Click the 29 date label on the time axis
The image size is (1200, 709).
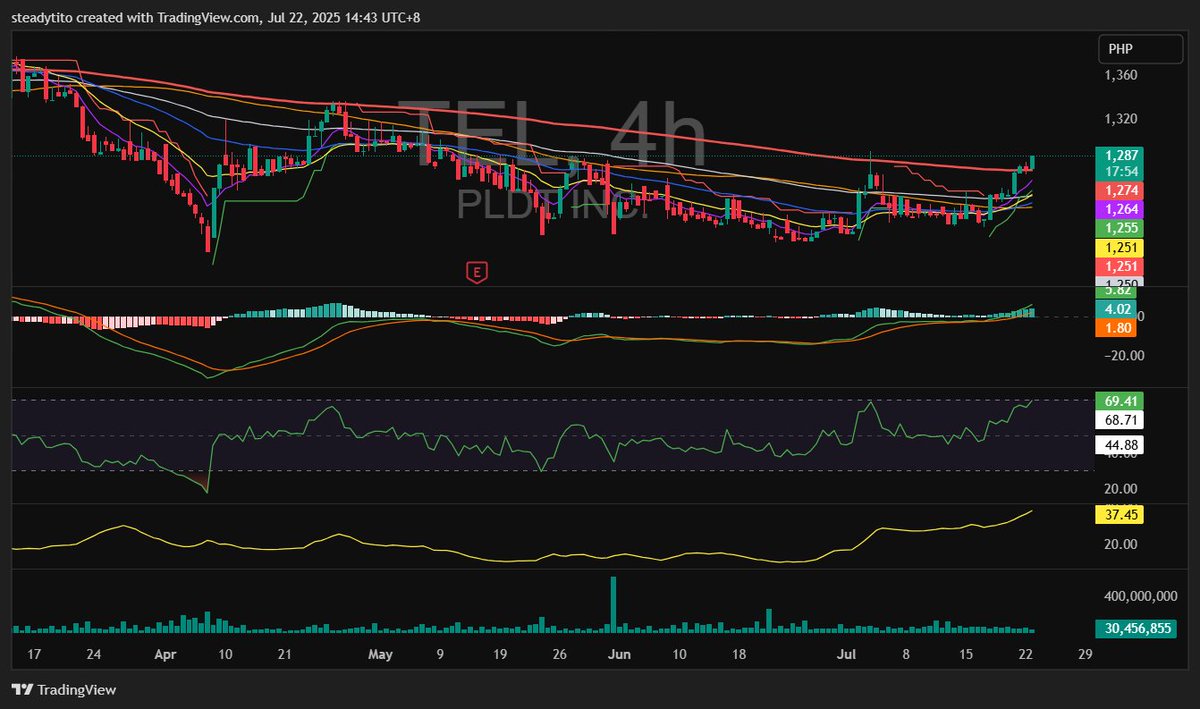click(1084, 656)
